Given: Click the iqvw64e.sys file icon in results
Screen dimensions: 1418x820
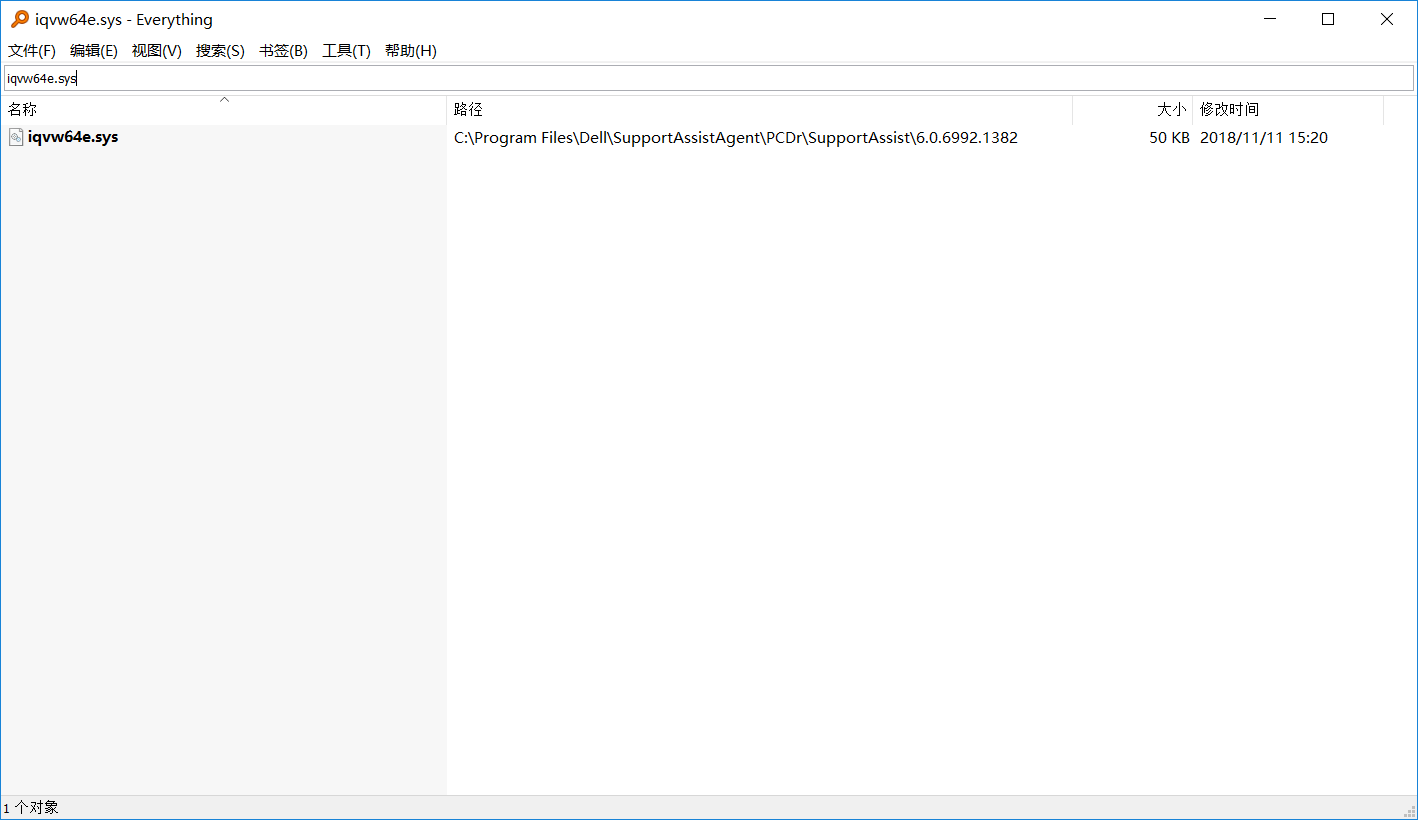Looking at the screenshot, I should pos(16,137).
